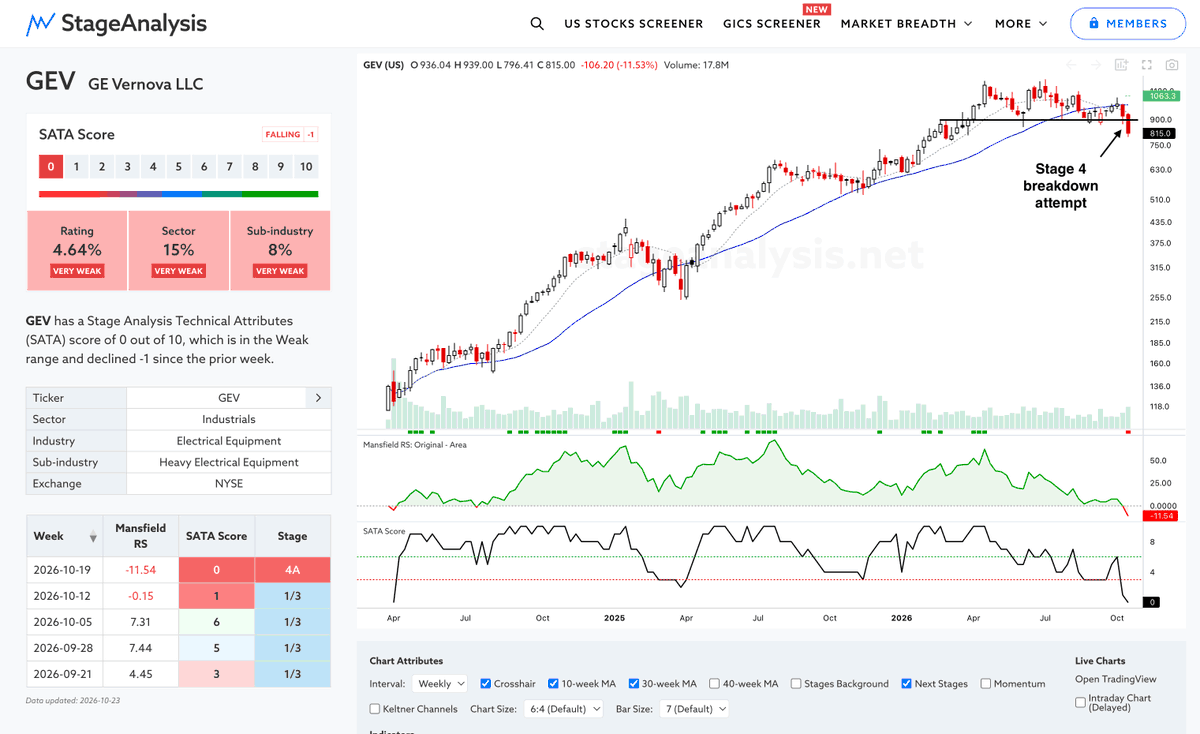This screenshot has width=1200, height=734.
Task: Click the SATA Score column header
Action: pyautogui.click(x=217, y=536)
